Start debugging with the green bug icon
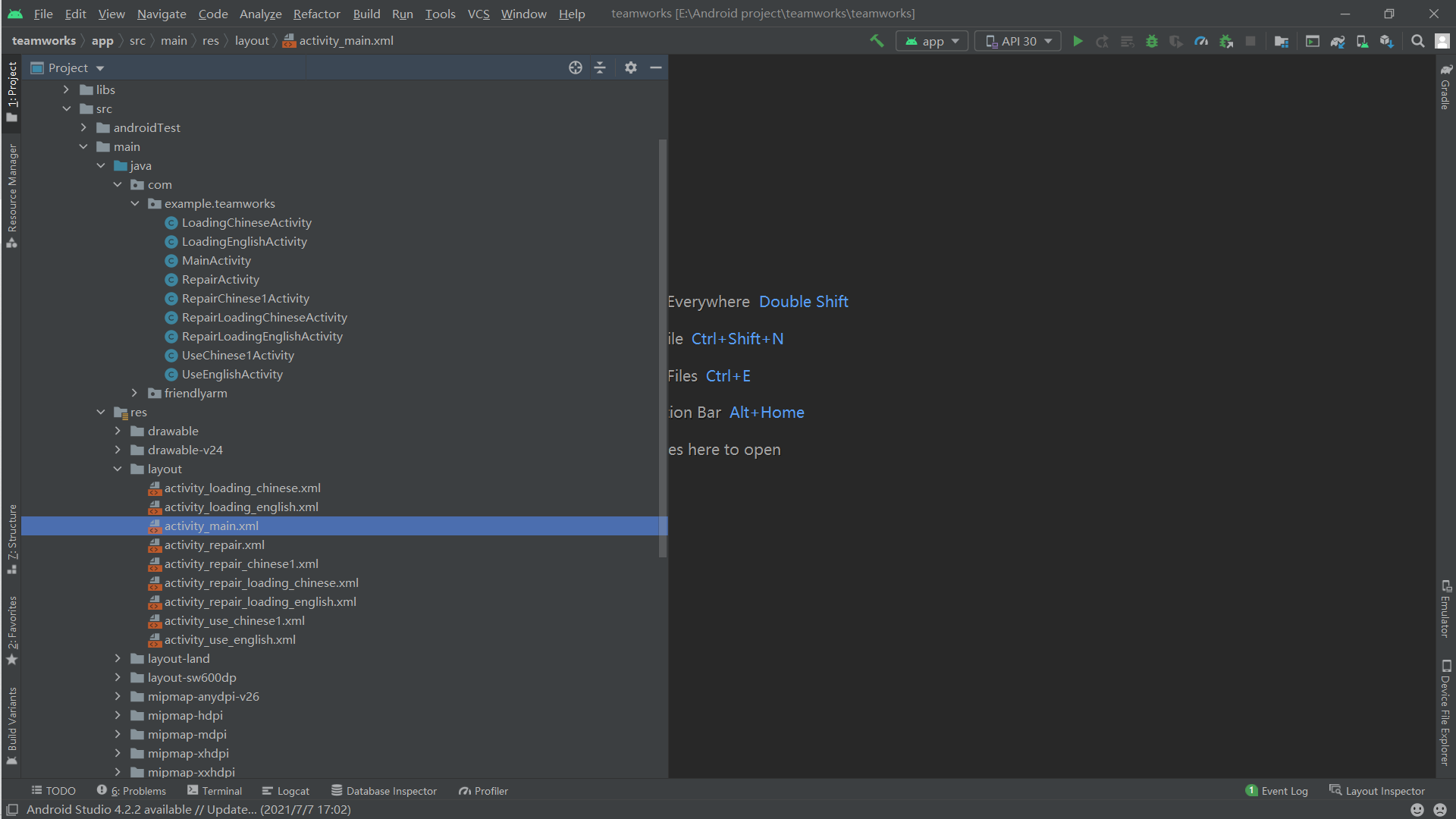This screenshot has height=819, width=1456. (x=1151, y=41)
